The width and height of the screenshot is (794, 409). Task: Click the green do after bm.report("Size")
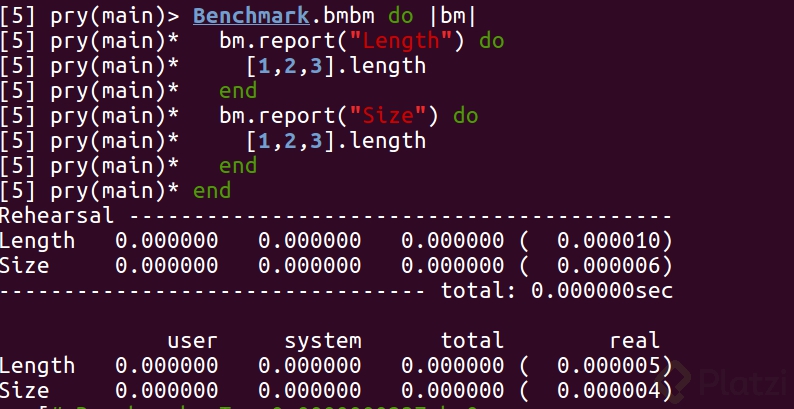(465, 116)
